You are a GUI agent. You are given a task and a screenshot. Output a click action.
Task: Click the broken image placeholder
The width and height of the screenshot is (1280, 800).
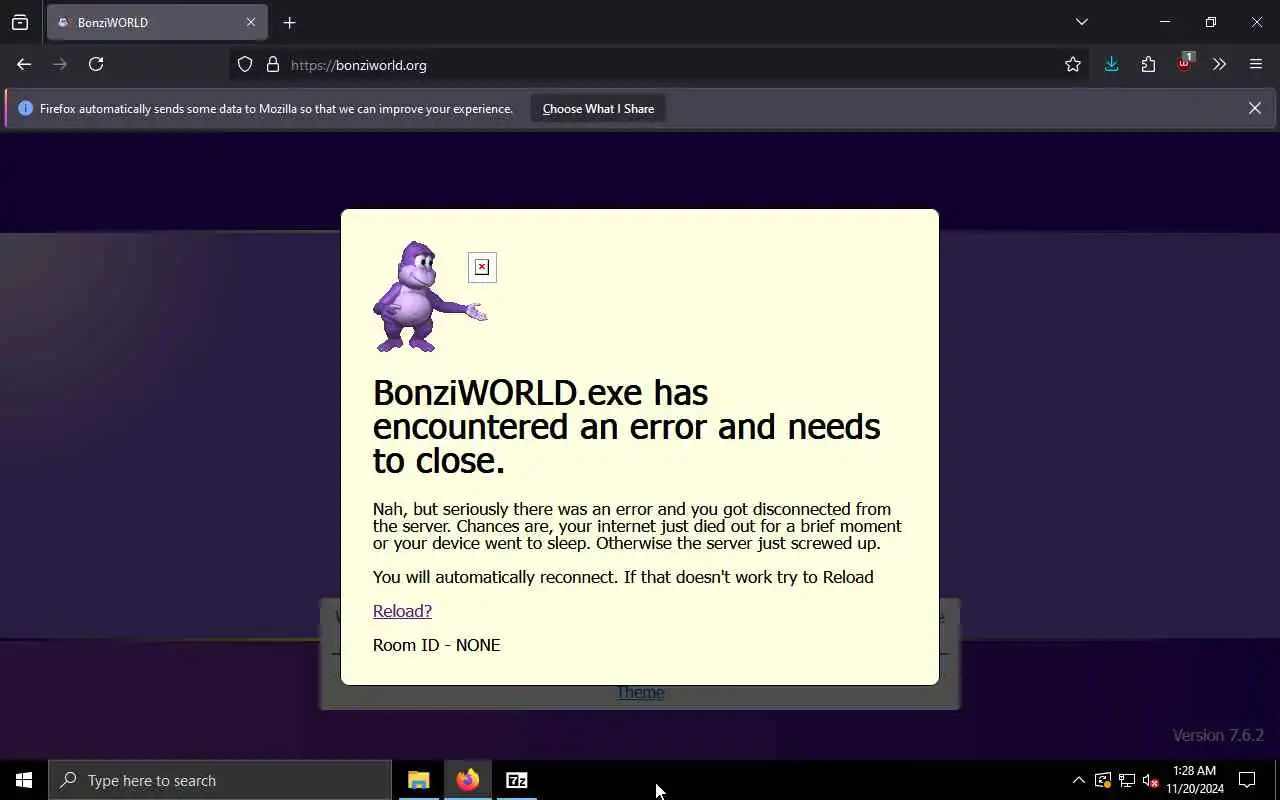tap(482, 267)
